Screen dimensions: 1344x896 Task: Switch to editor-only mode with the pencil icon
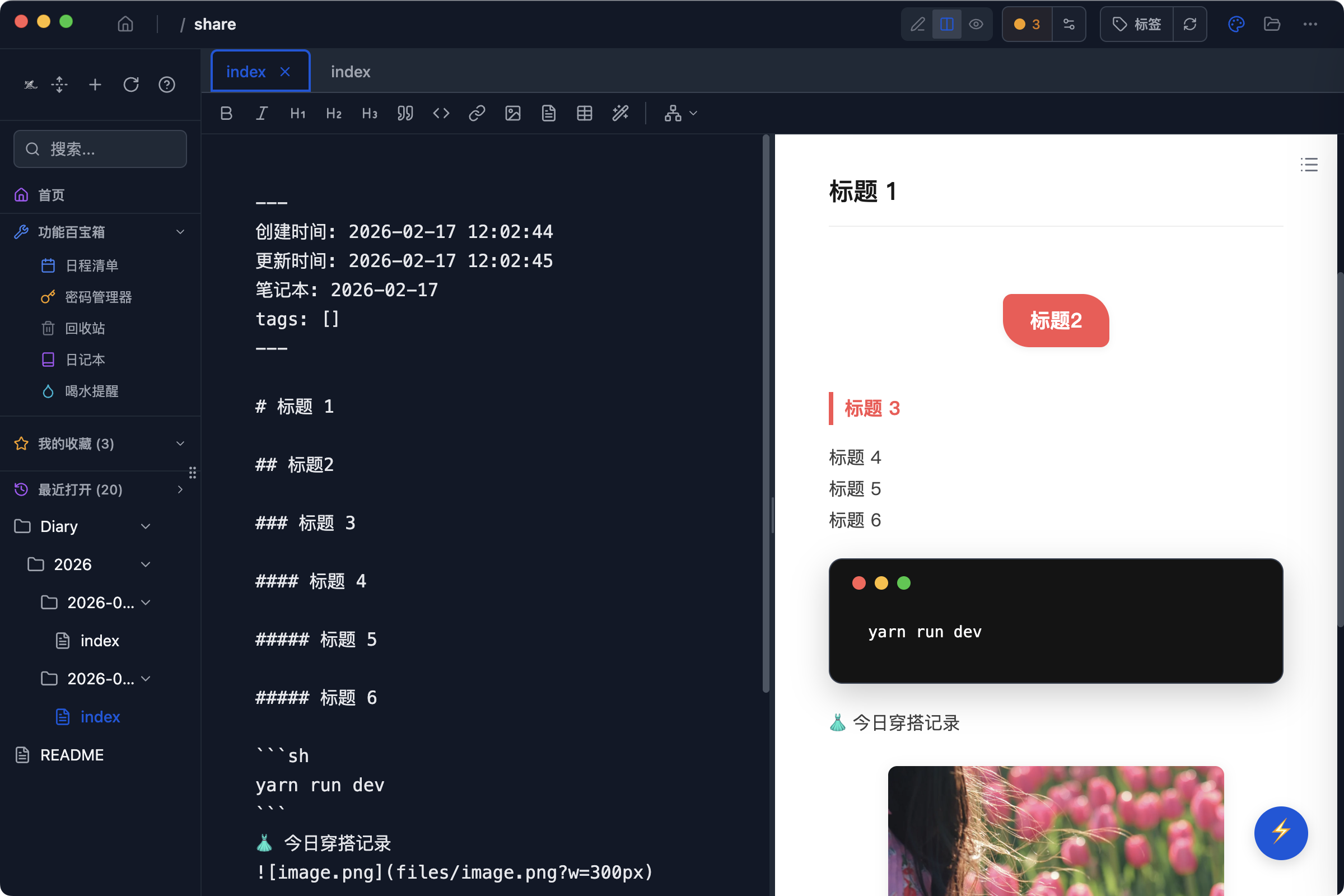[917, 24]
